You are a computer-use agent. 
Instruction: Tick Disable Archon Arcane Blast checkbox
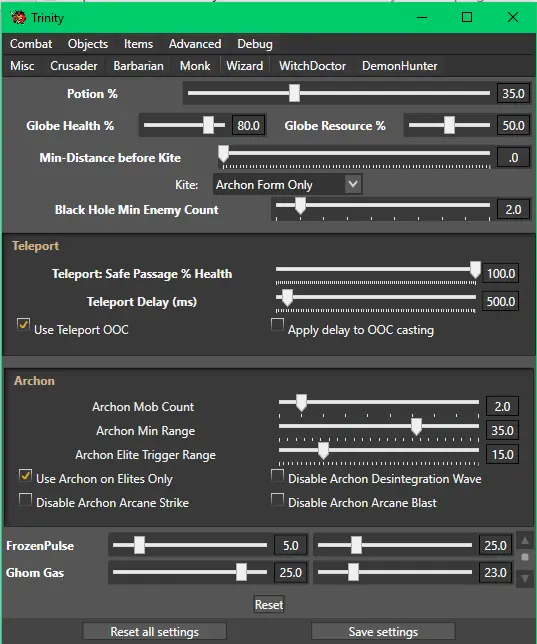coord(277,500)
